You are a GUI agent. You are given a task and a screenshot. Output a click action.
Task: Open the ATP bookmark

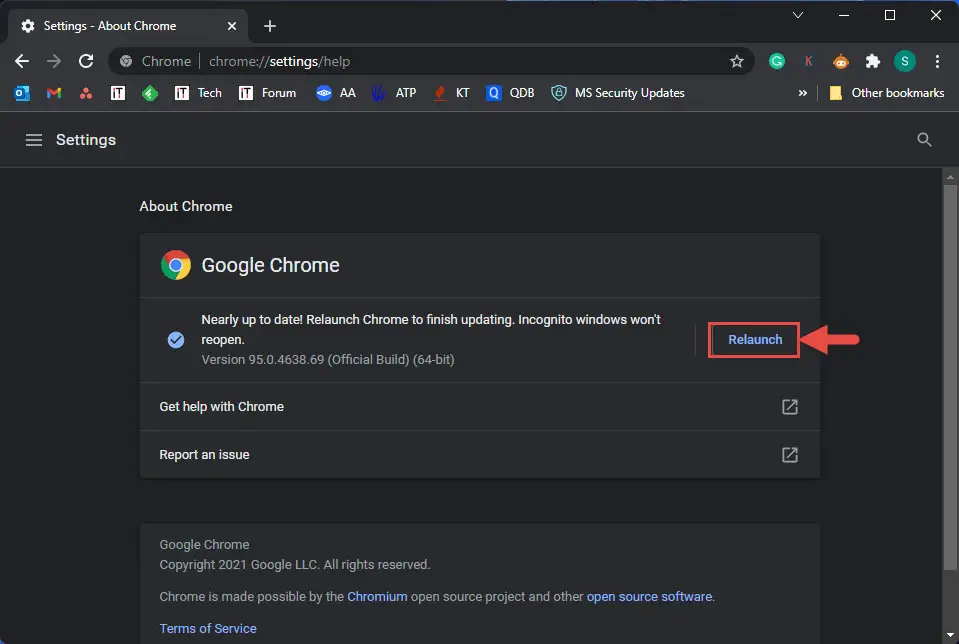tap(394, 93)
